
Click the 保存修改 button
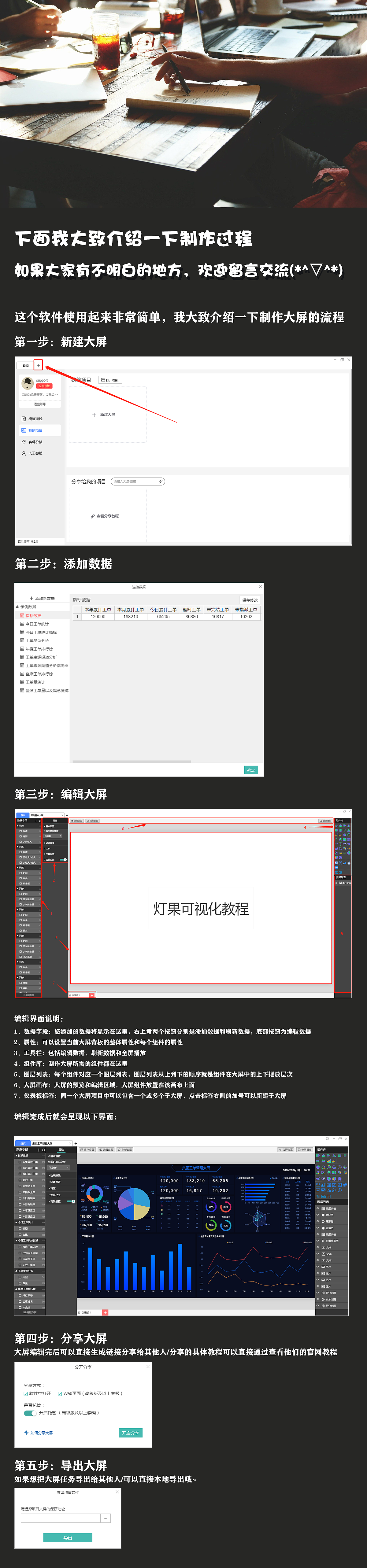click(250, 600)
